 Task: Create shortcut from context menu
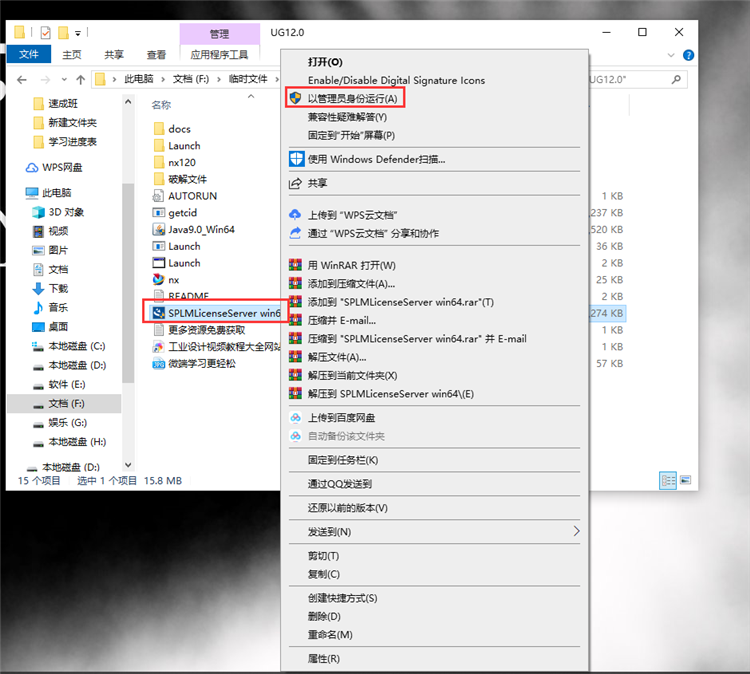tap(342, 598)
